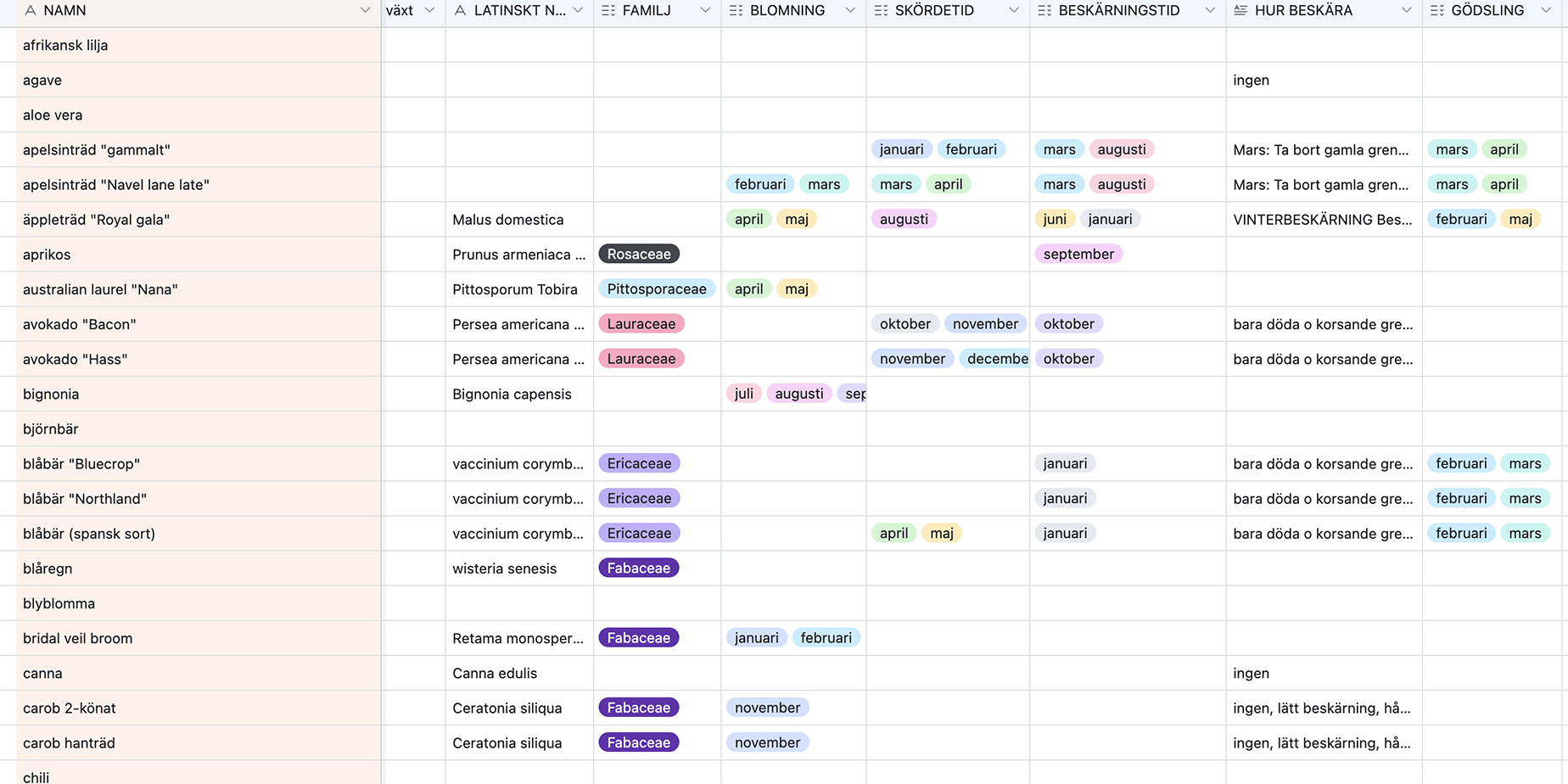Select the name cell 'agave'
This screenshot has height=784, width=1568.
[x=199, y=80]
